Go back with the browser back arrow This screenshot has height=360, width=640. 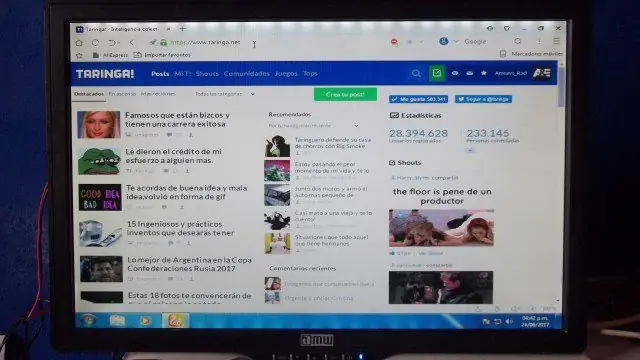tap(132, 42)
